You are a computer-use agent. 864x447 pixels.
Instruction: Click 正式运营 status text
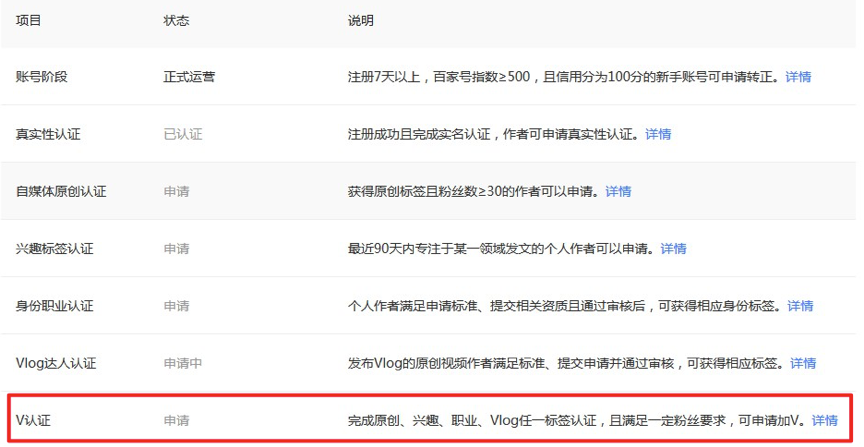pyautogui.click(x=189, y=77)
